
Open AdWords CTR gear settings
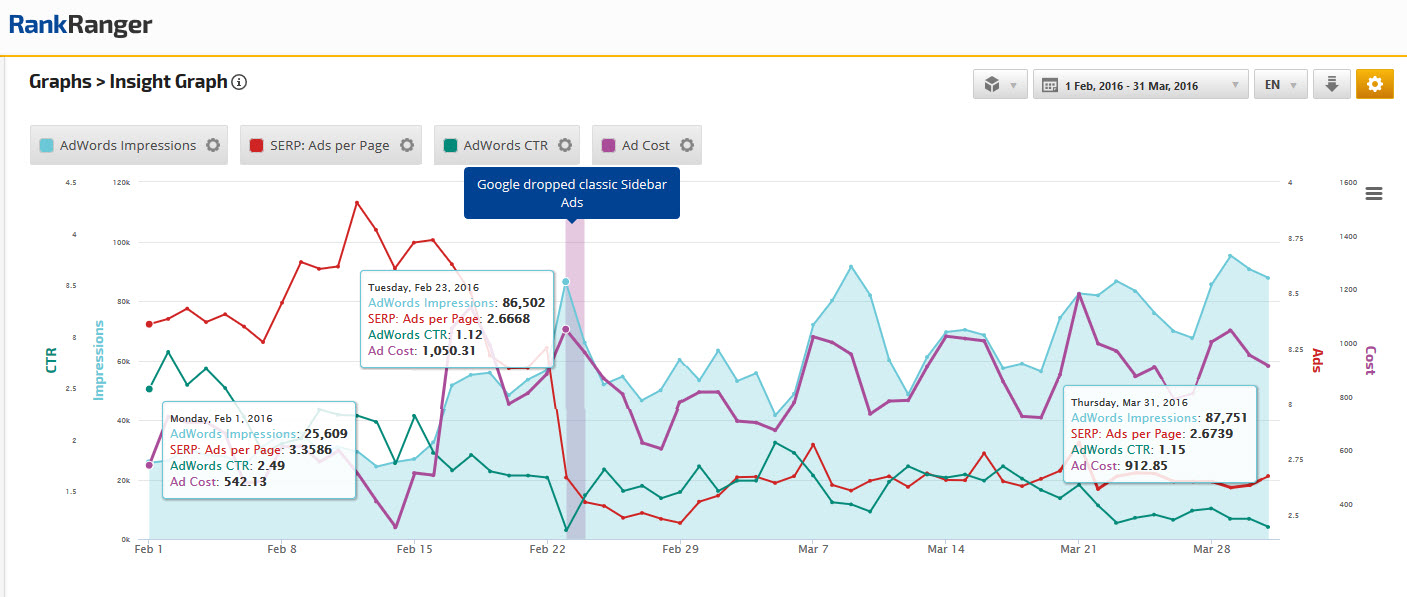click(565, 145)
